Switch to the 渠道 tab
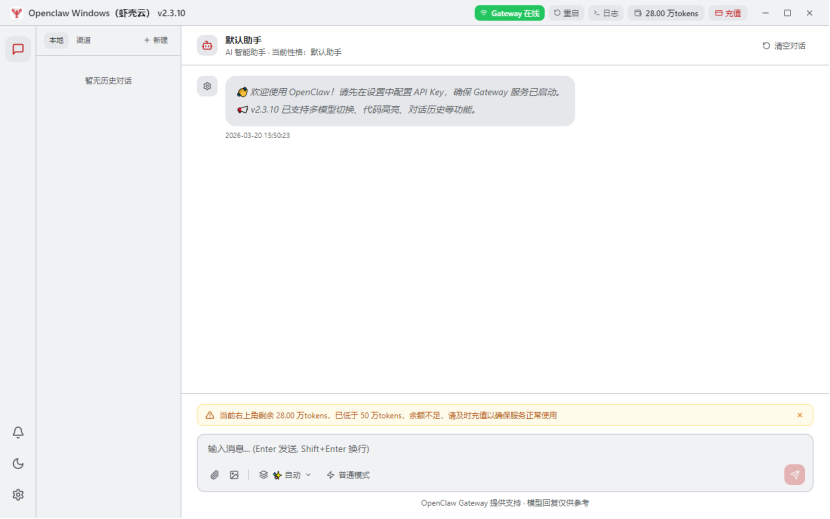The height and width of the screenshot is (519, 830). pyautogui.click(x=84, y=40)
